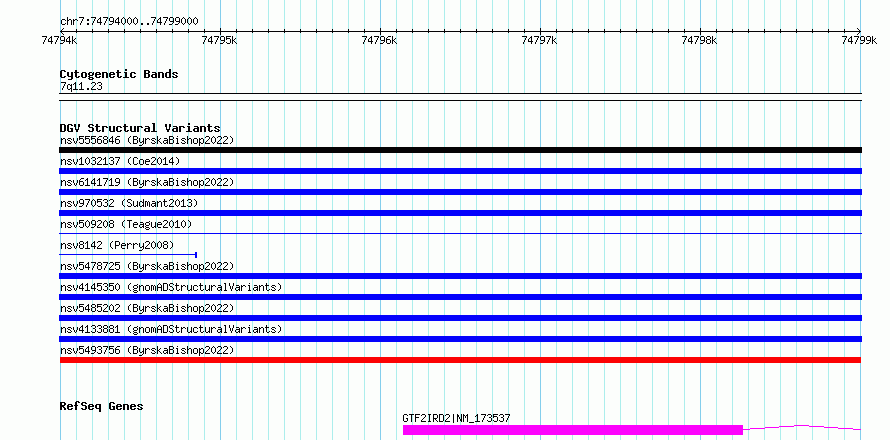Image resolution: width=890 pixels, height=440 pixels.
Task: Click the magenta GTF2IRD2 exon block
Action: [x=573, y=430]
